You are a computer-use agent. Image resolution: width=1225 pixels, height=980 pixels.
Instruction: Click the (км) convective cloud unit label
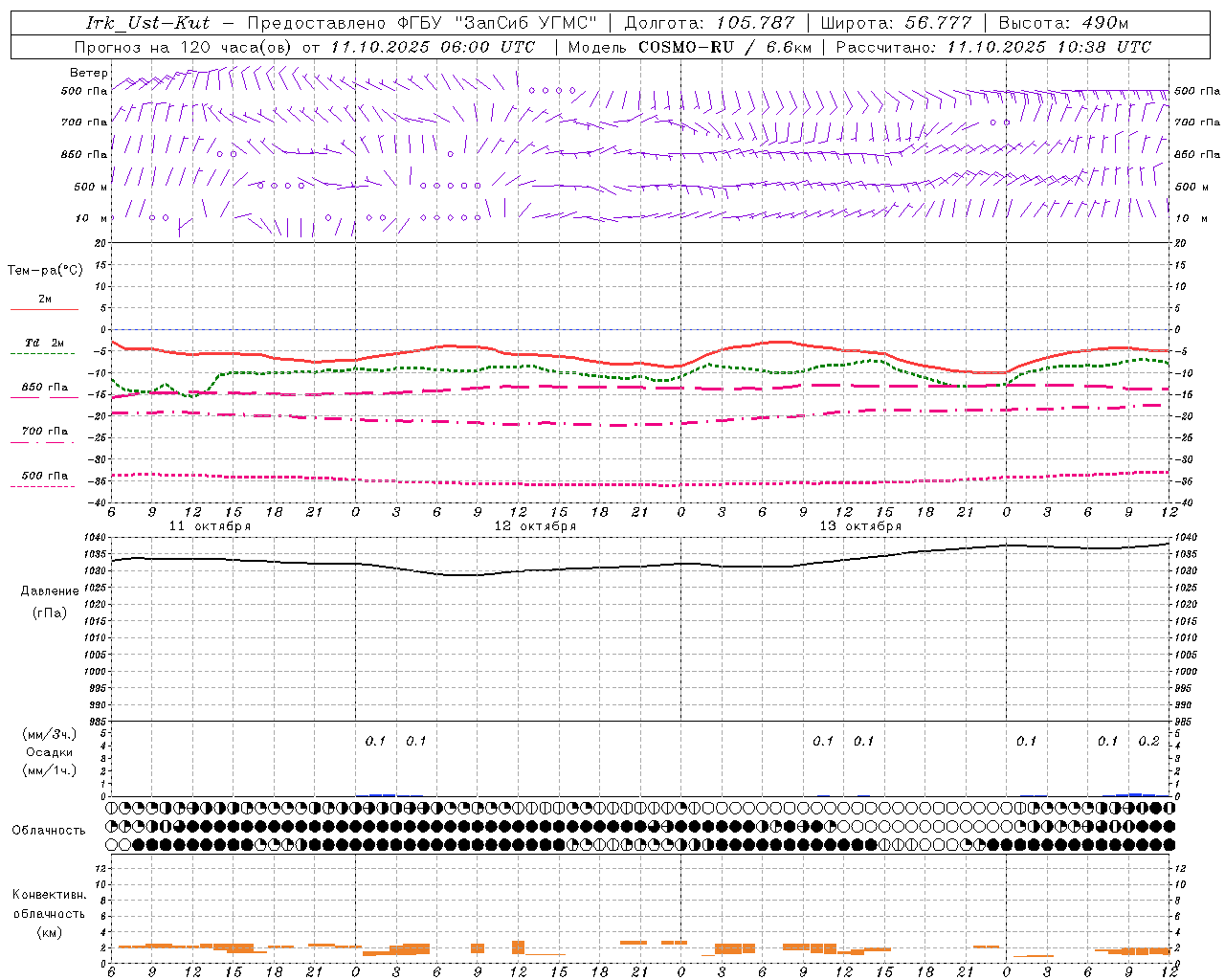pos(49,932)
